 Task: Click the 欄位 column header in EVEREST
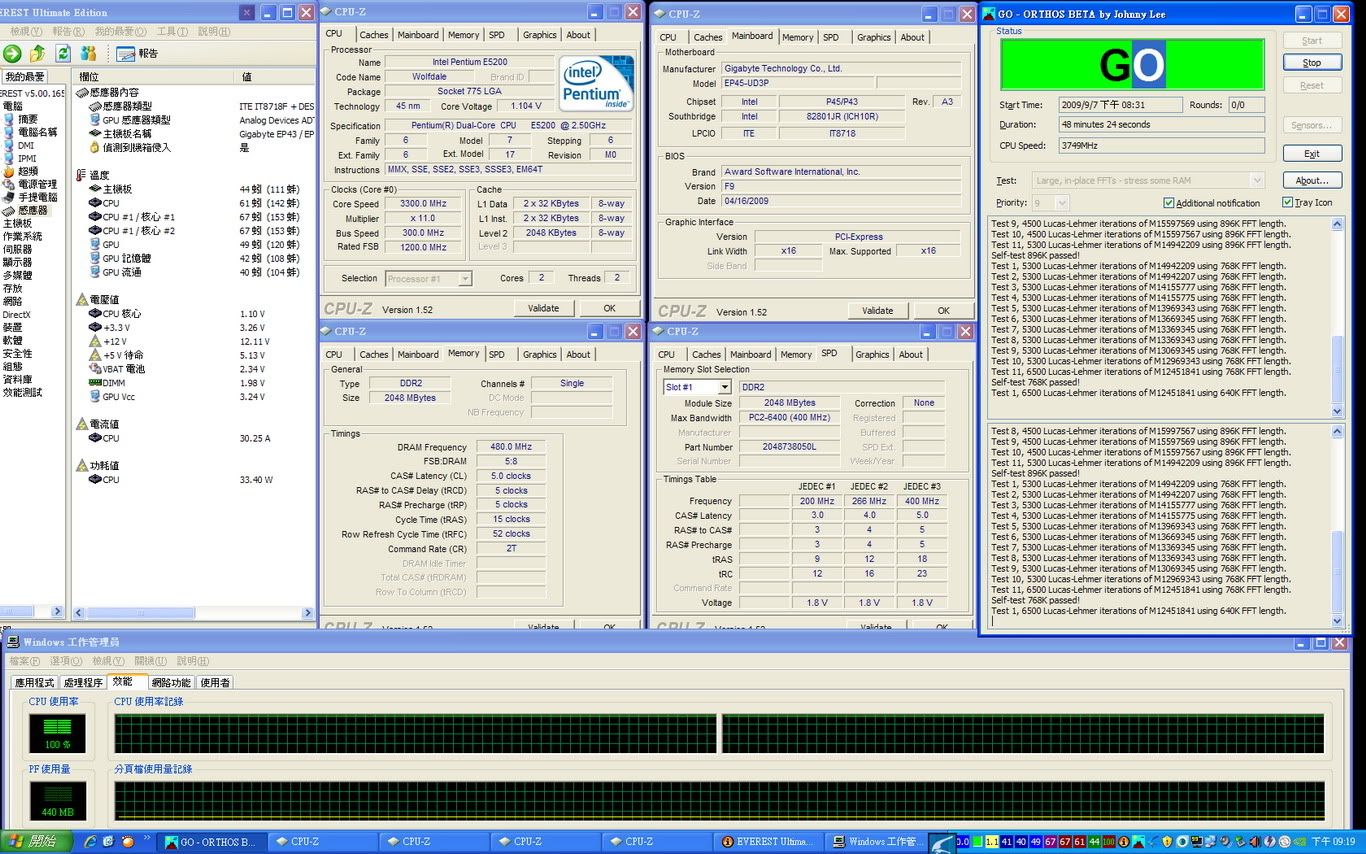(155, 76)
